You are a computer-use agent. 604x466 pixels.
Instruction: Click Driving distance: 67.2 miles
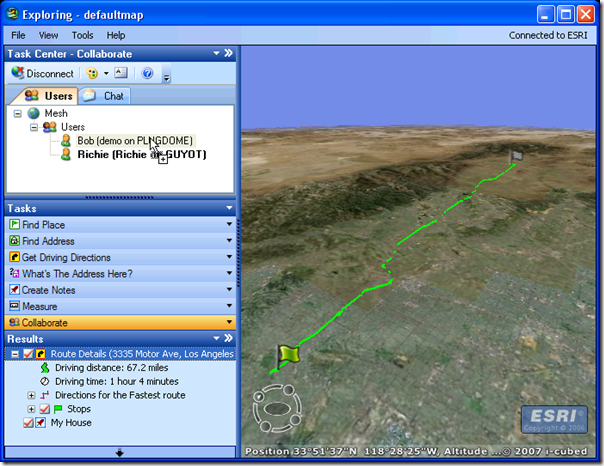111,368
